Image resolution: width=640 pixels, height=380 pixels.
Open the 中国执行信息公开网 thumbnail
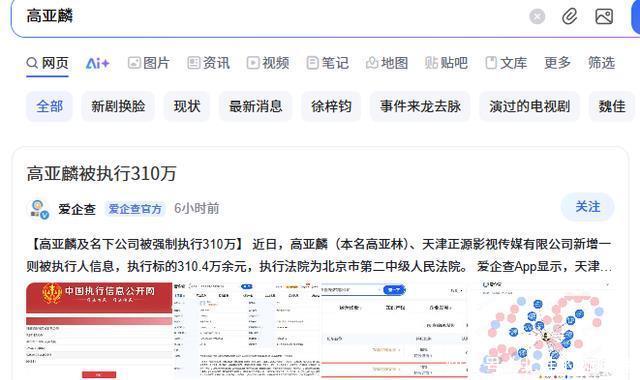click(99, 330)
